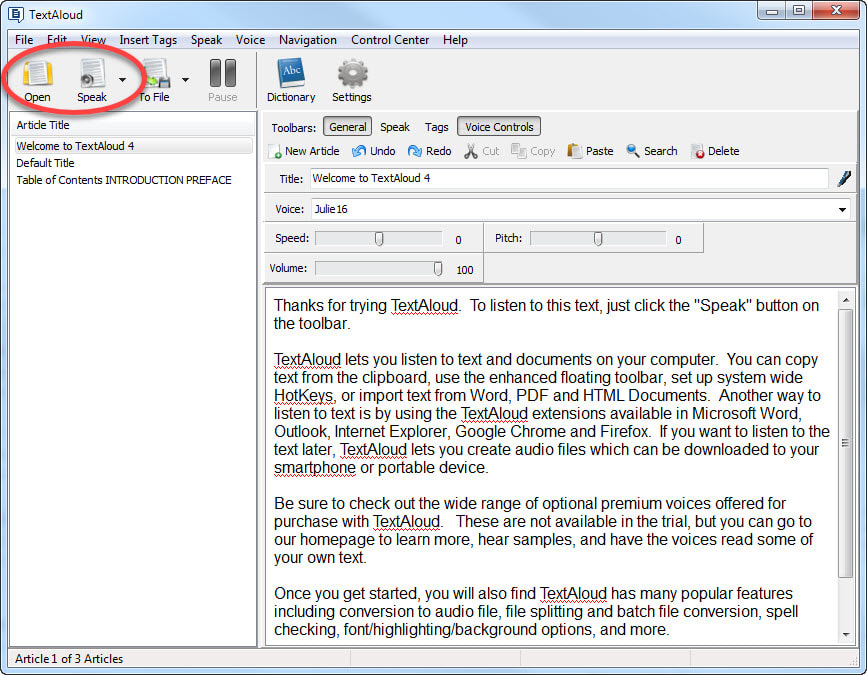Click the Redo icon
The width and height of the screenshot is (867, 675).
coord(415,151)
